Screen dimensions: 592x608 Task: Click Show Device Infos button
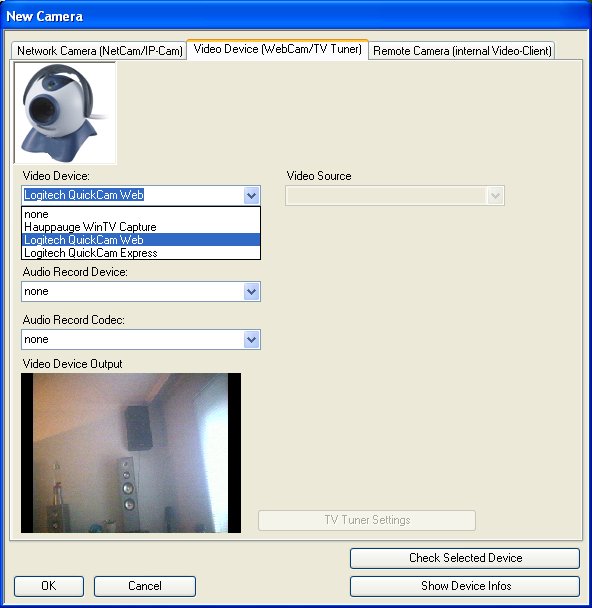pos(465,586)
